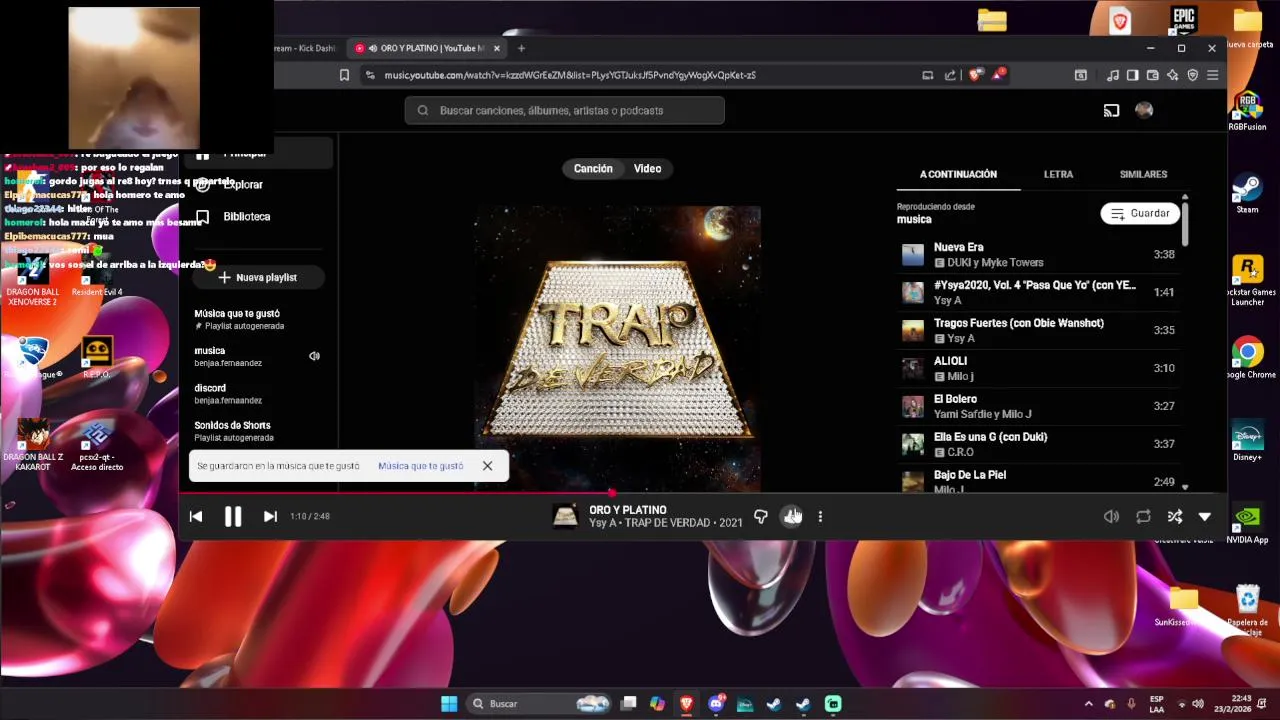This screenshot has height=720, width=1280.
Task: Click the address bar URL
Action: pos(570,75)
